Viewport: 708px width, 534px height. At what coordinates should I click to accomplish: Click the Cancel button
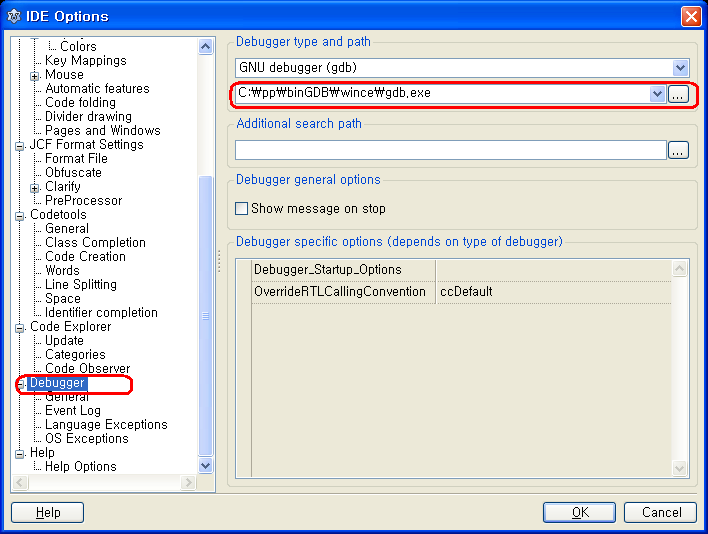point(661,512)
